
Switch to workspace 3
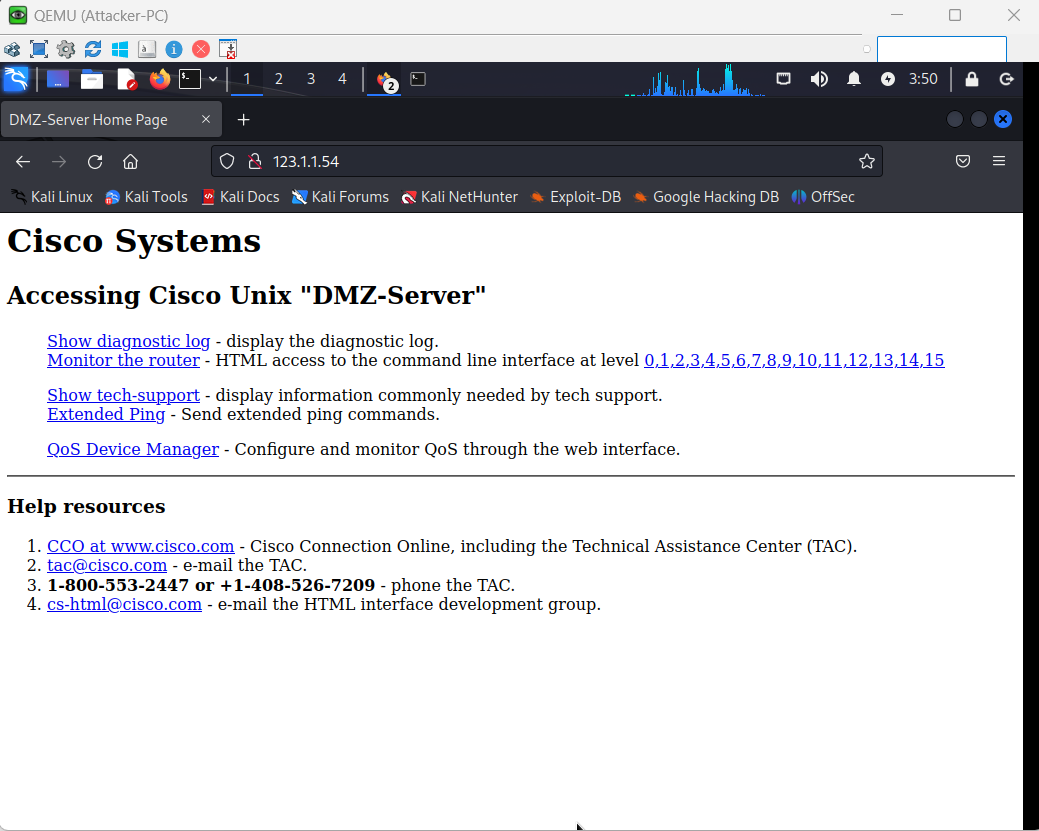[310, 79]
